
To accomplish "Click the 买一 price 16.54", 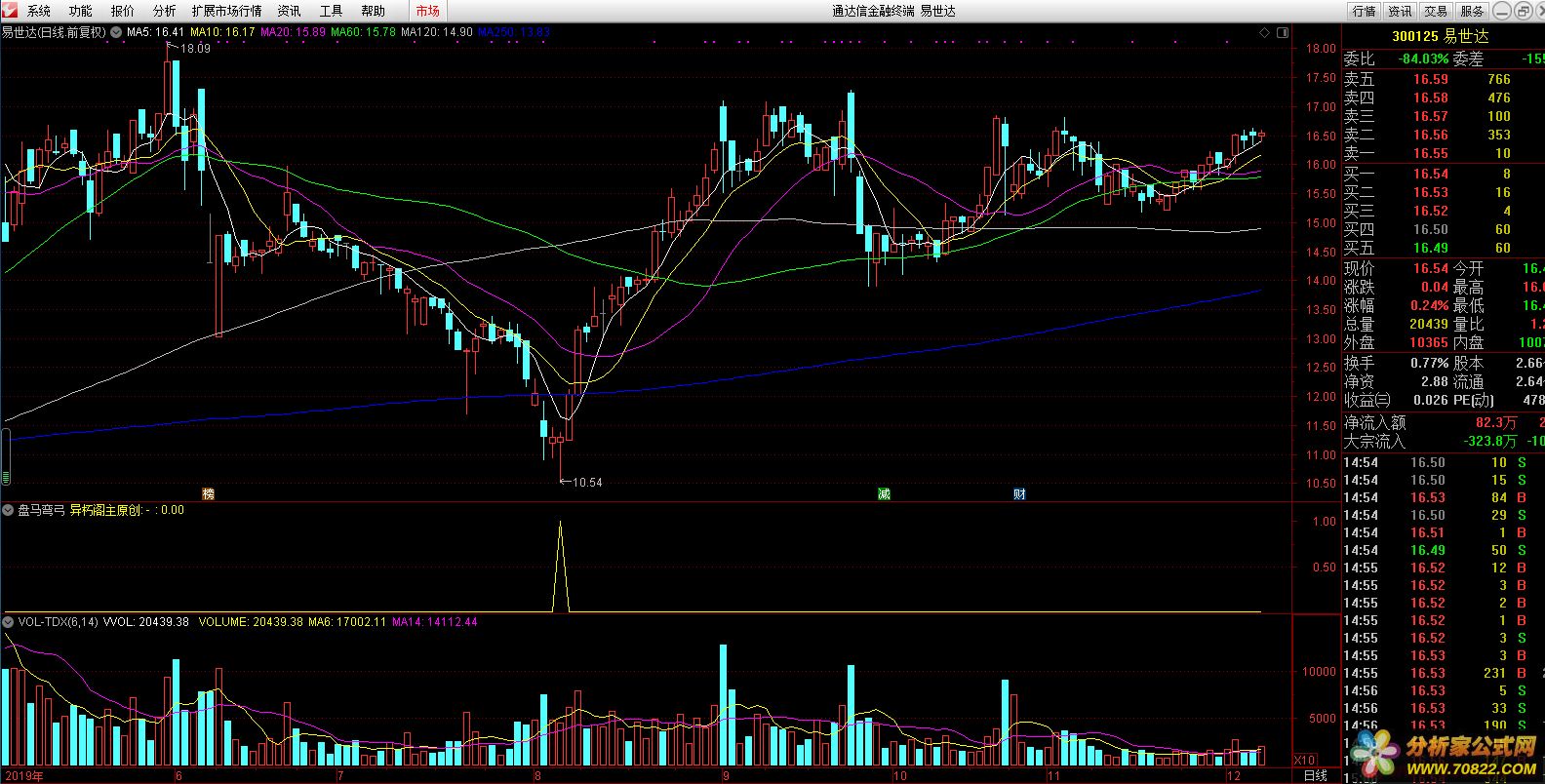I will 1430,174.
